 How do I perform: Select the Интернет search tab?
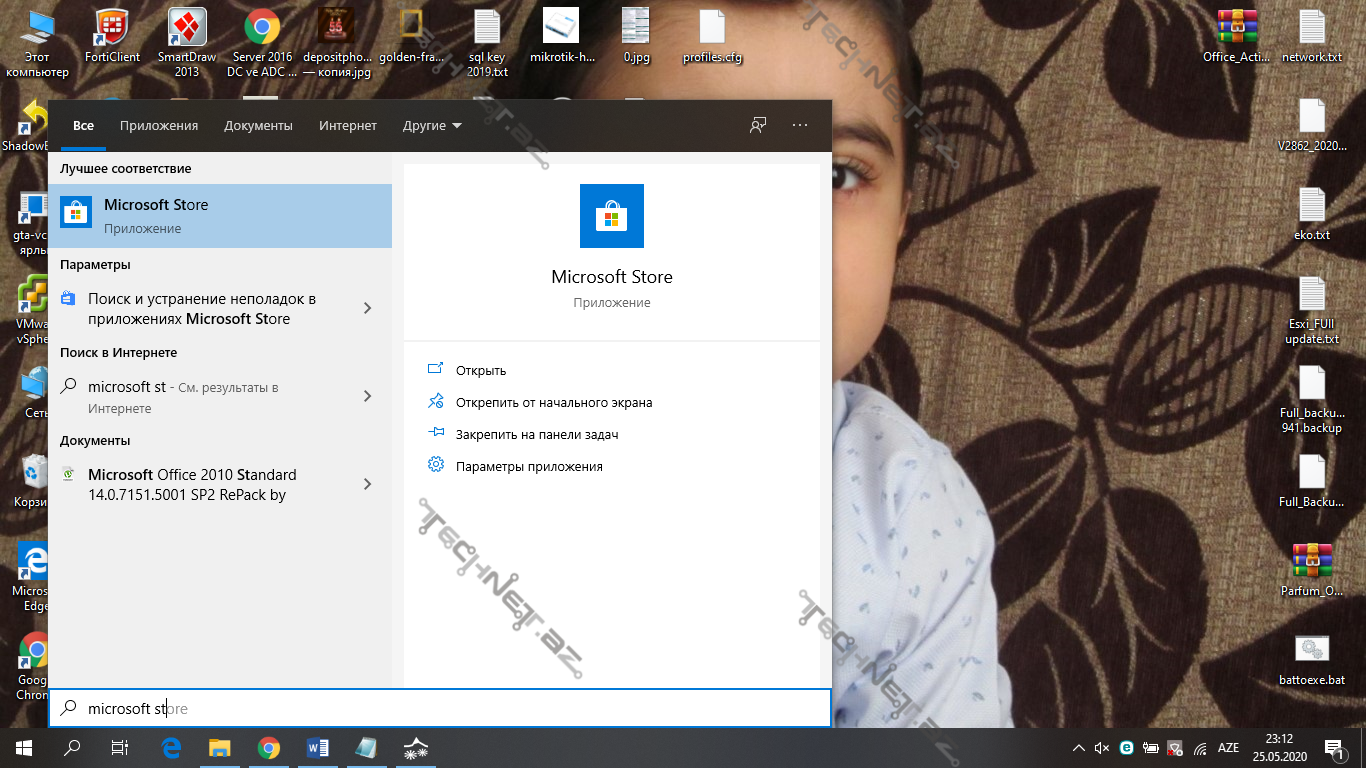click(348, 125)
